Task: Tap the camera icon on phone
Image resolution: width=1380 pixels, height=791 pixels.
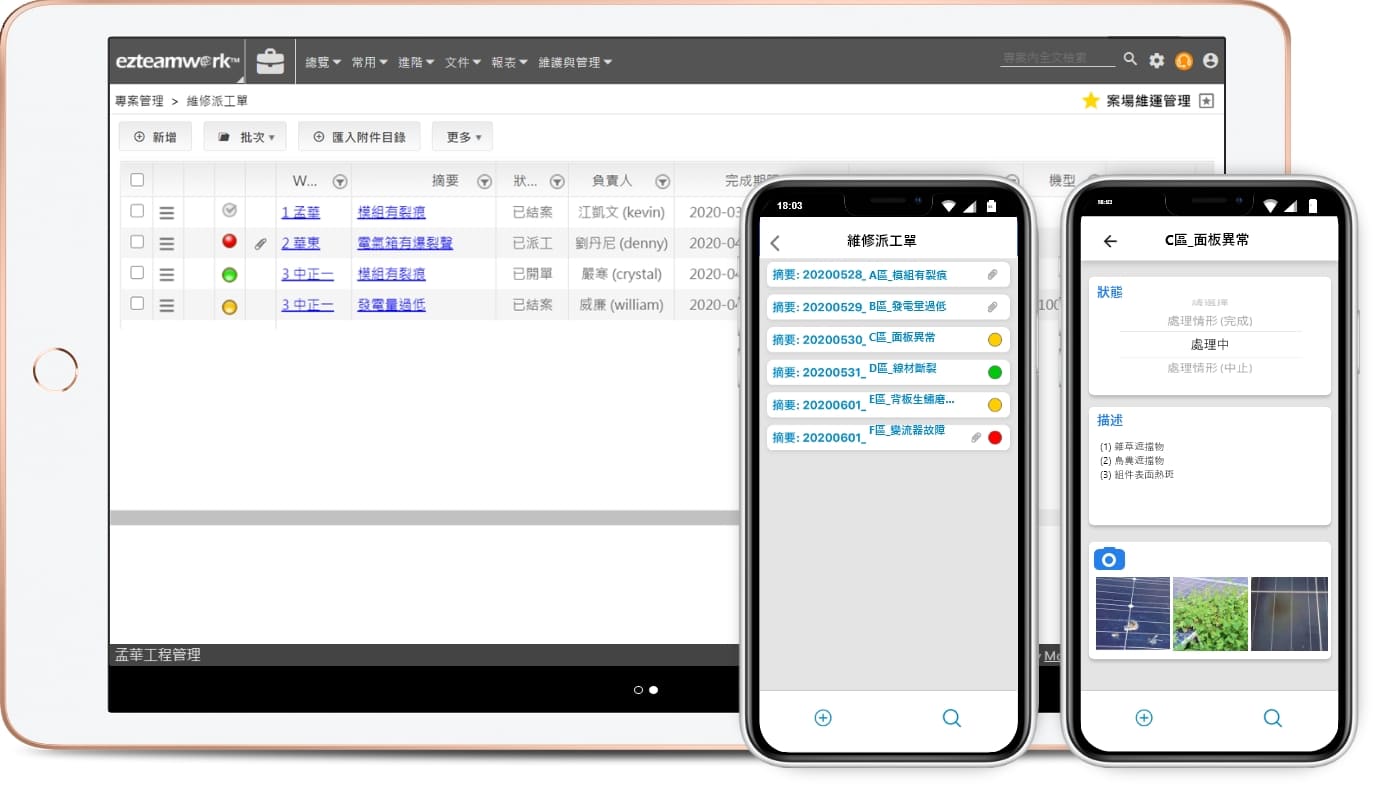Action: pyautogui.click(x=1109, y=559)
